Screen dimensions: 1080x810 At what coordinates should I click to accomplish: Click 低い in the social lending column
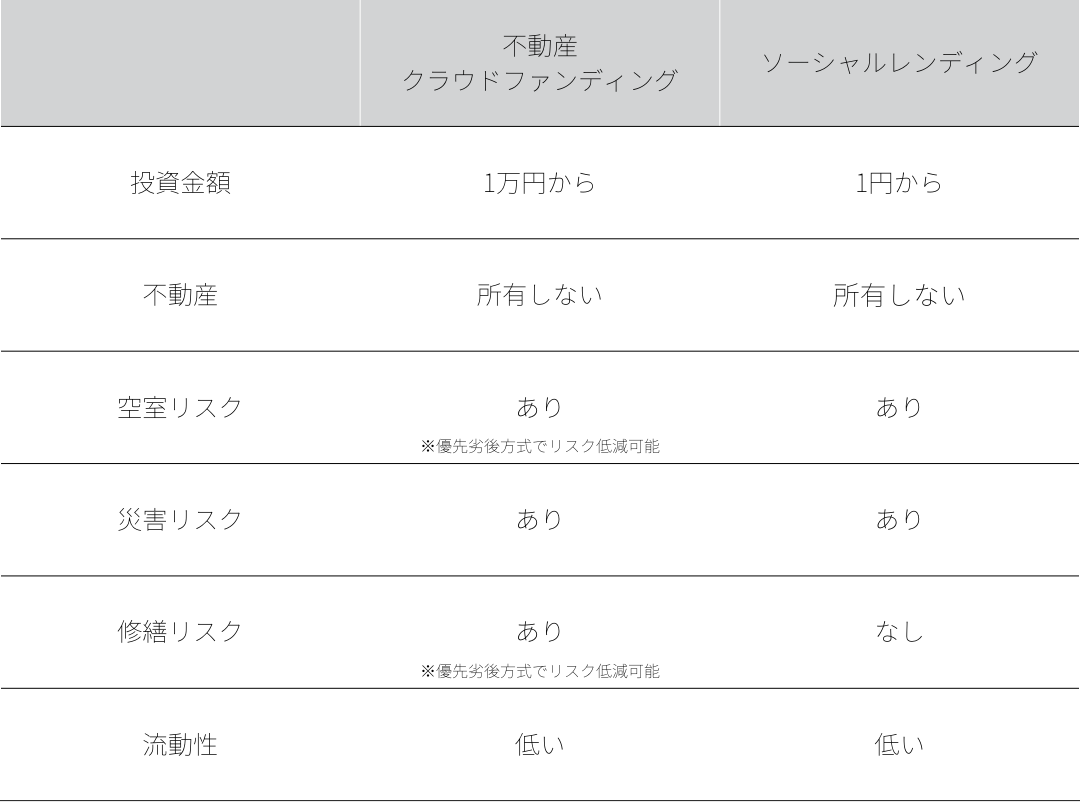pos(899,745)
